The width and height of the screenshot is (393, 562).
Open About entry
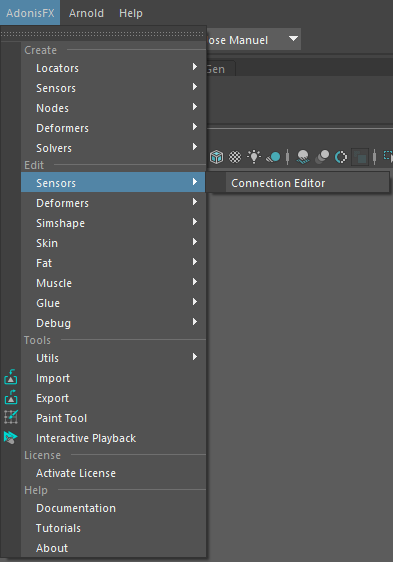113,548
